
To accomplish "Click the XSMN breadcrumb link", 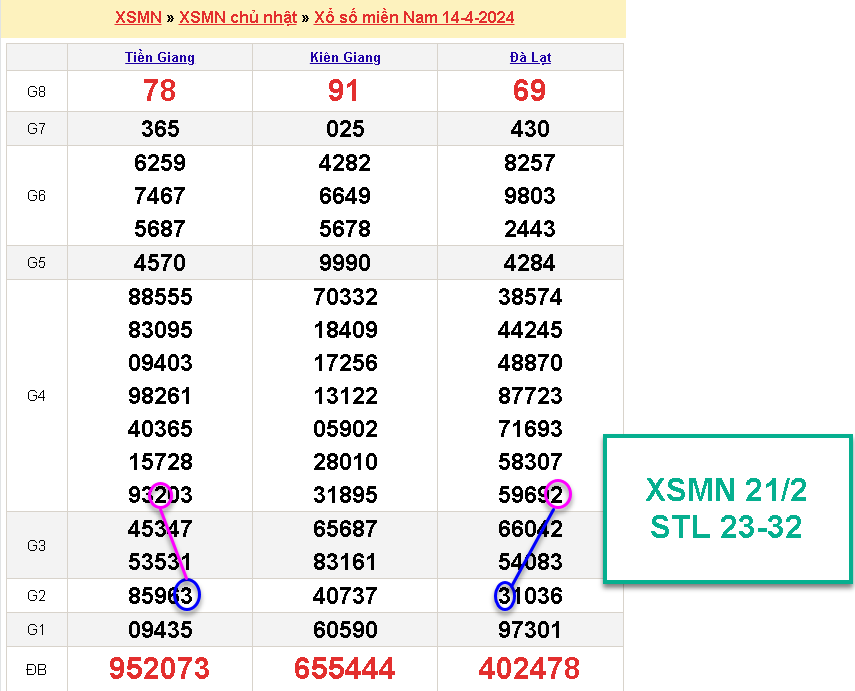I will point(138,18).
